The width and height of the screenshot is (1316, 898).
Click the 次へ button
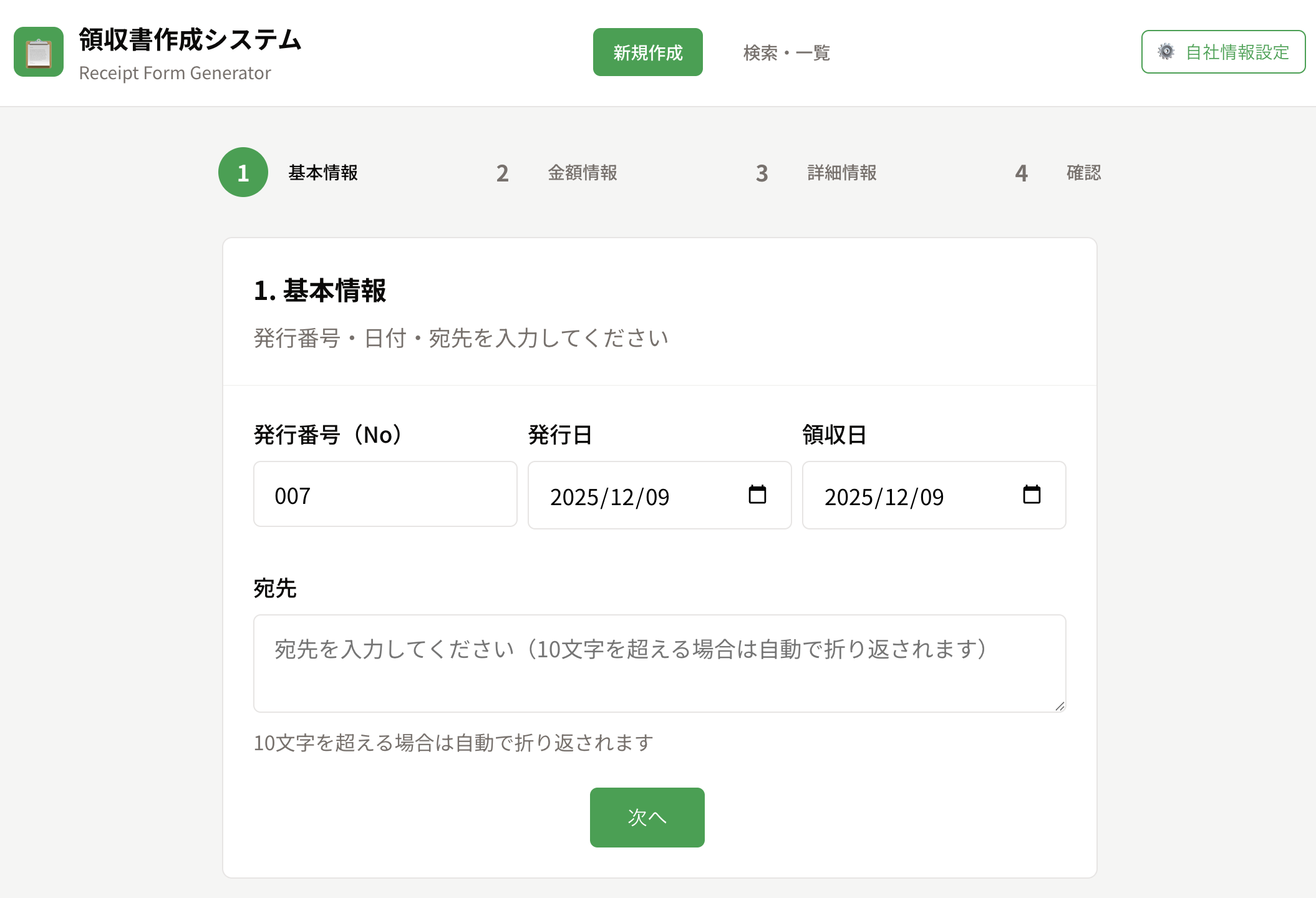(647, 818)
